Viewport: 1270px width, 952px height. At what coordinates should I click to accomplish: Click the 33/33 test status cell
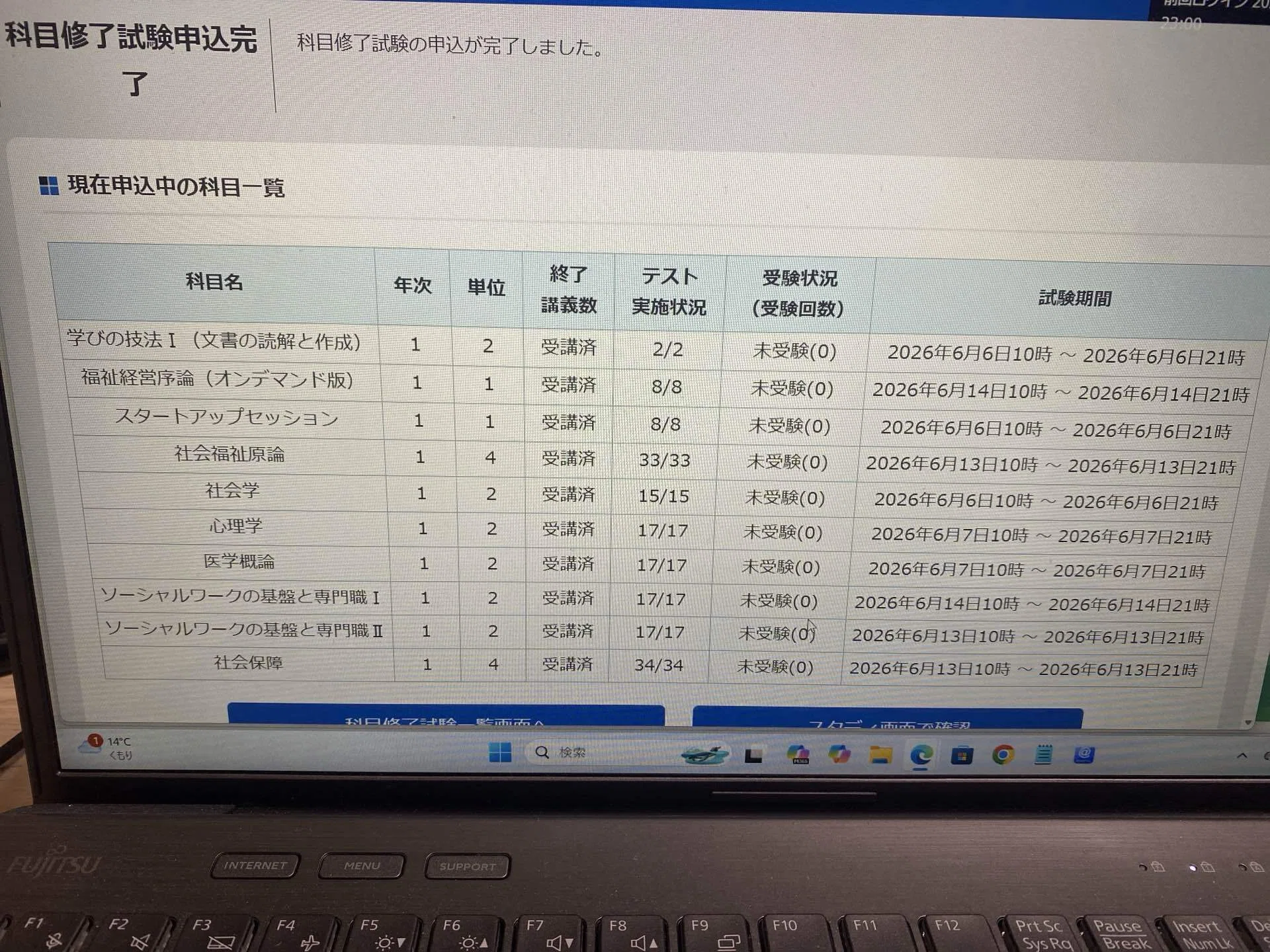point(664,459)
